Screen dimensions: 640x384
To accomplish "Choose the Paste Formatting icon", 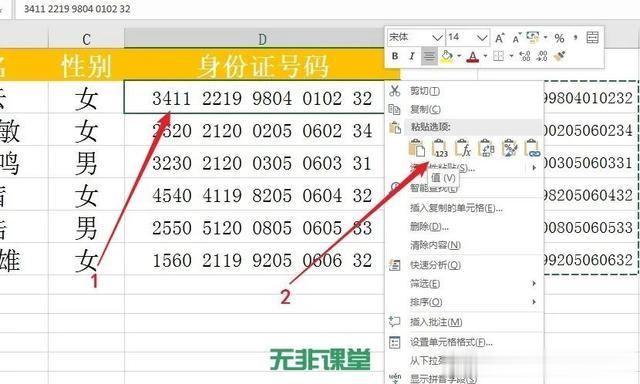I will pyautogui.click(x=509, y=148).
